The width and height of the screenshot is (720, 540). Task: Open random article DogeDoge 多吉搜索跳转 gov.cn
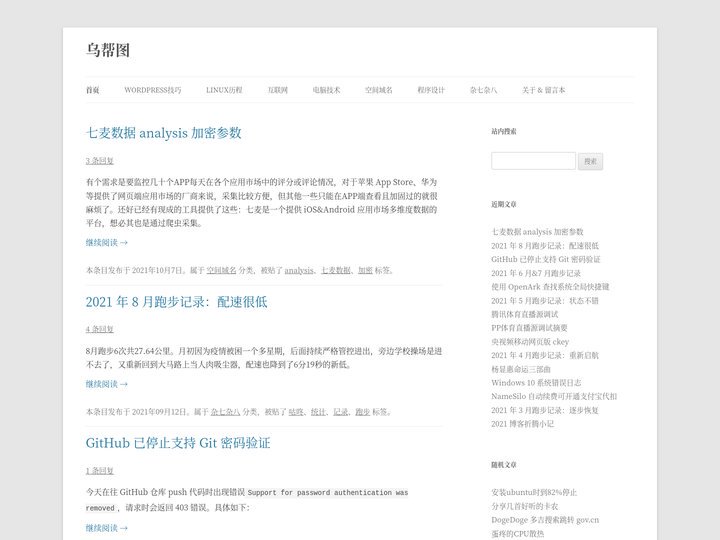[x=545, y=520]
